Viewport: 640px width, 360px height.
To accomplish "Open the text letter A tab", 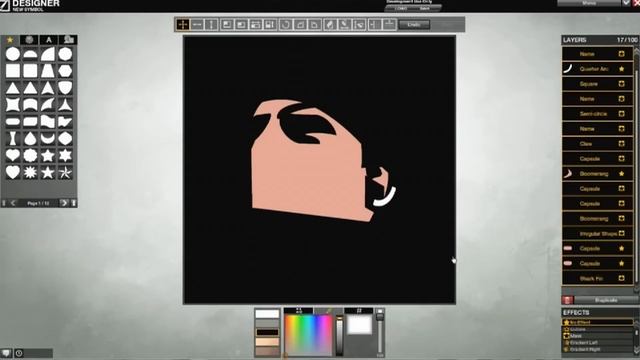I will point(49,40).
